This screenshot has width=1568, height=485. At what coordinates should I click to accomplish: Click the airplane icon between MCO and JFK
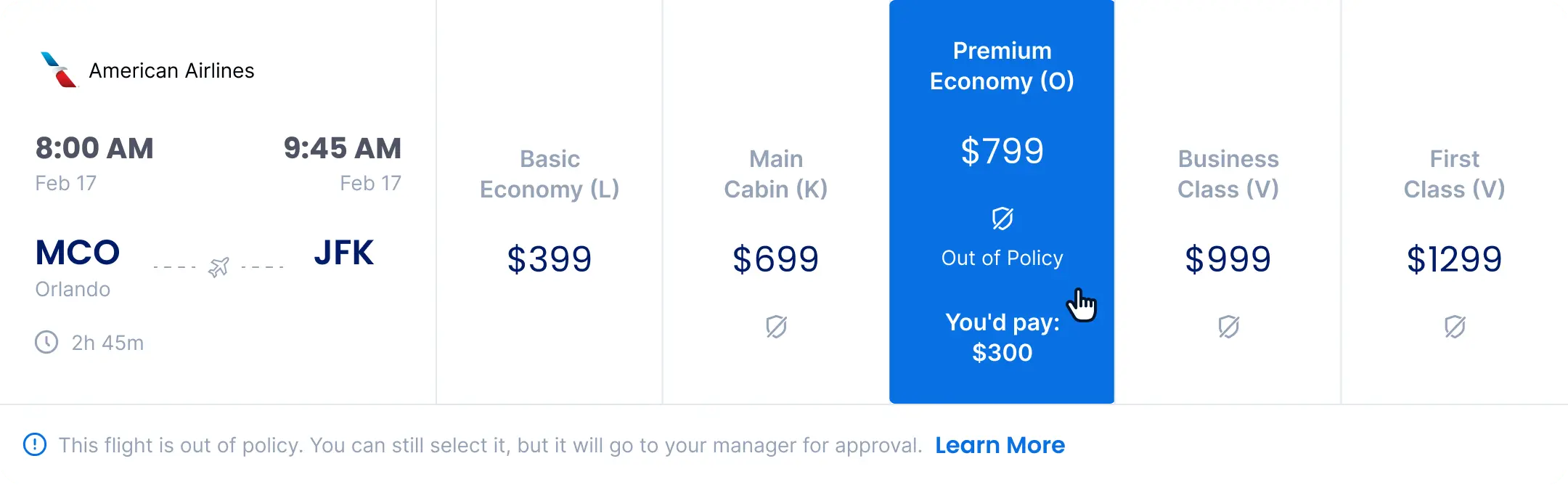(x=220, y=266)
